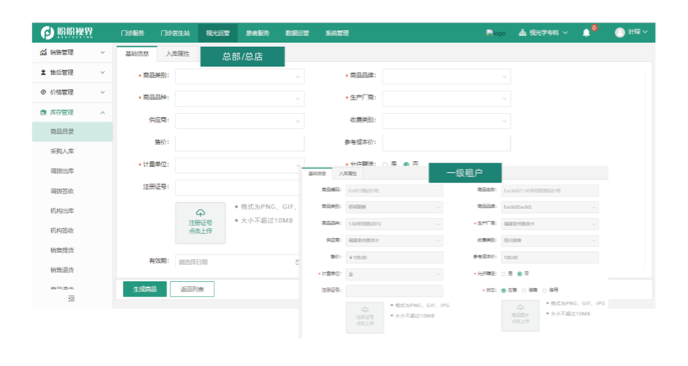Open the 患者服务 top menu
This screenshot has height=366, width=688.
(x=258, y=33)
